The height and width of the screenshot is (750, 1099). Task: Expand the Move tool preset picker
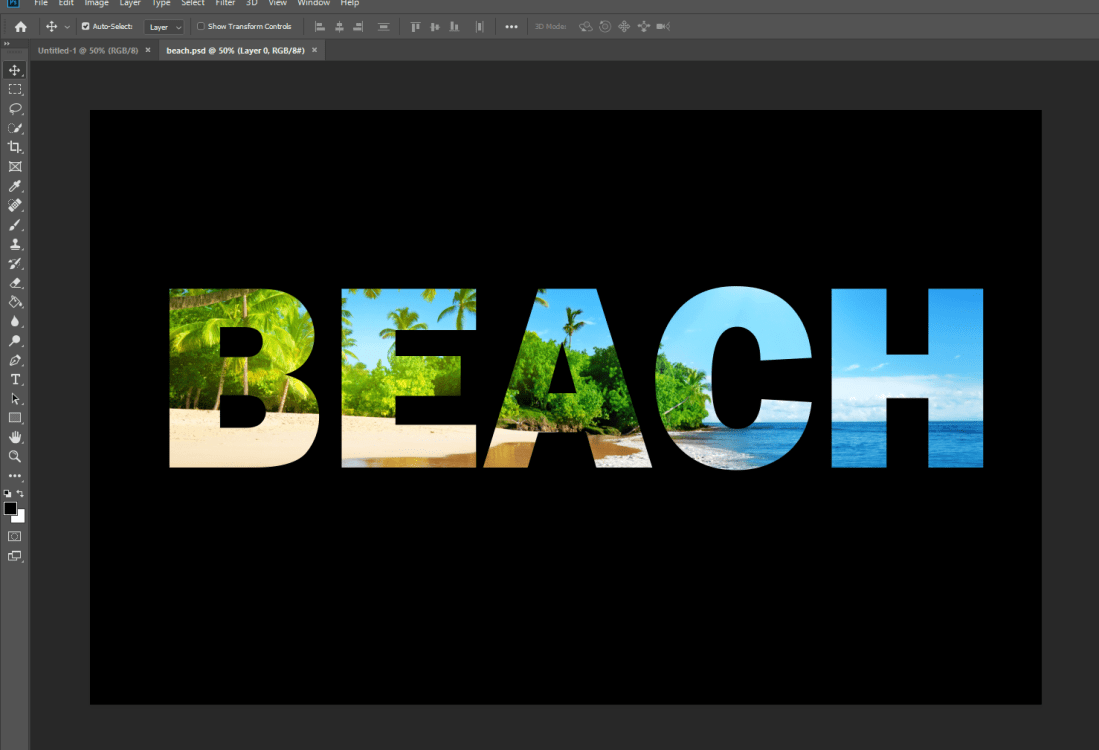(x=67, y=27)
